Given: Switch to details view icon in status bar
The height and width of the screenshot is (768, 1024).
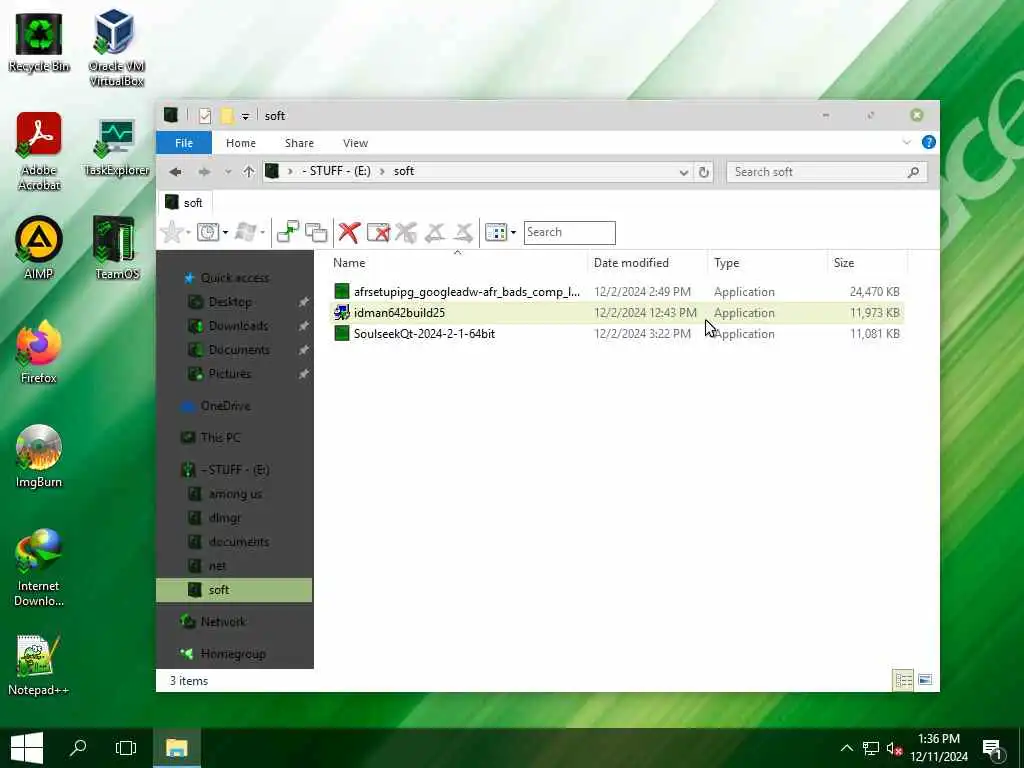Looking at the screenshot, I should tap(903, 680).
